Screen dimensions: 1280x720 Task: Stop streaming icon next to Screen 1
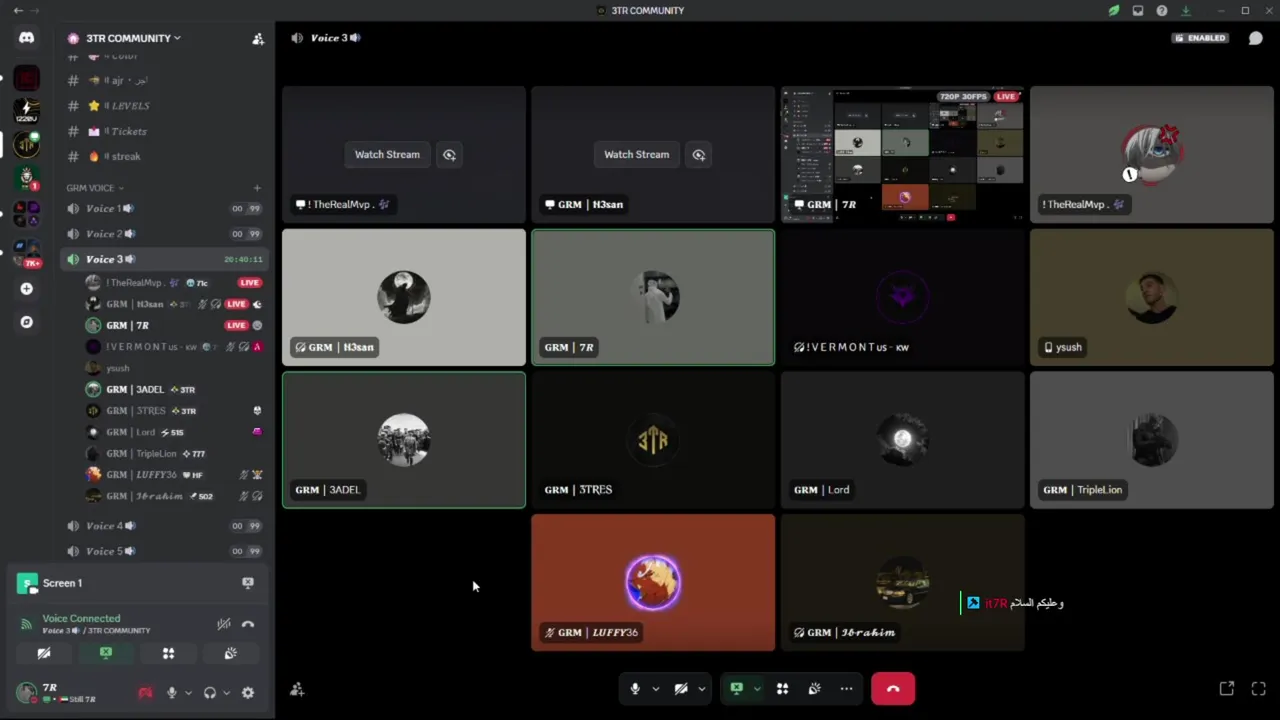[x=248, y=583]
